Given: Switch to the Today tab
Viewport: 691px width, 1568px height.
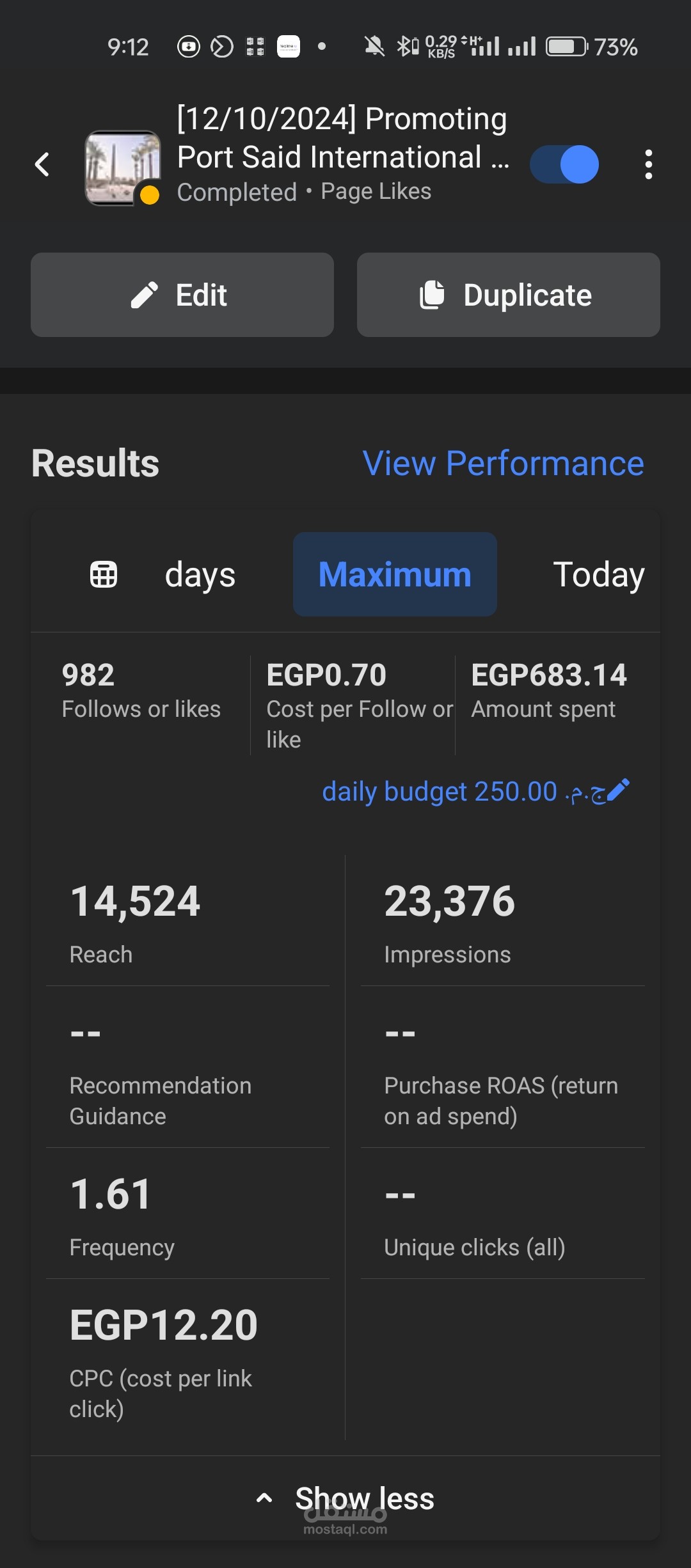Looking at the screenshot, I should point(598,574).
